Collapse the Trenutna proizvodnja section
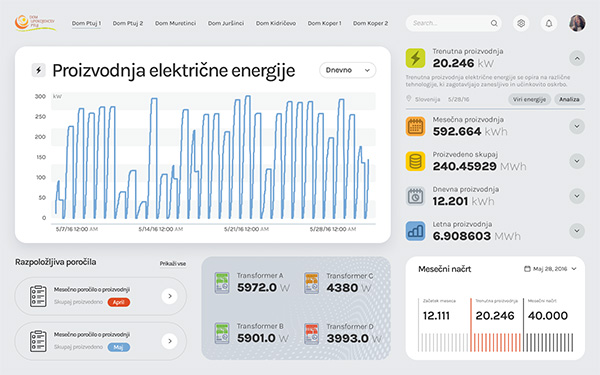The width and height of the screenshot is (600, 375). pos(577,58)
